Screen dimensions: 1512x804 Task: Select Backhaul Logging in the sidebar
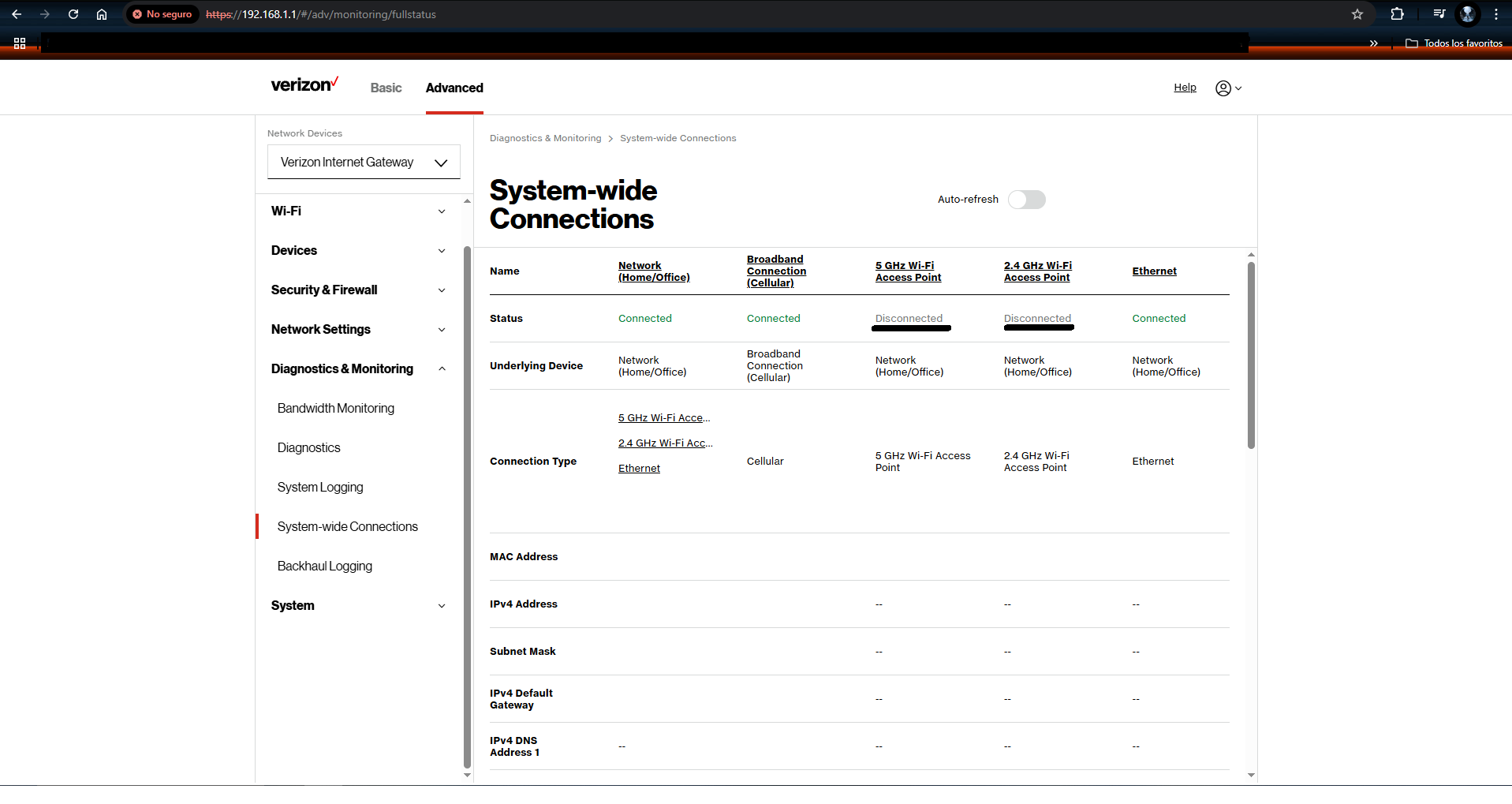[325, 567]
